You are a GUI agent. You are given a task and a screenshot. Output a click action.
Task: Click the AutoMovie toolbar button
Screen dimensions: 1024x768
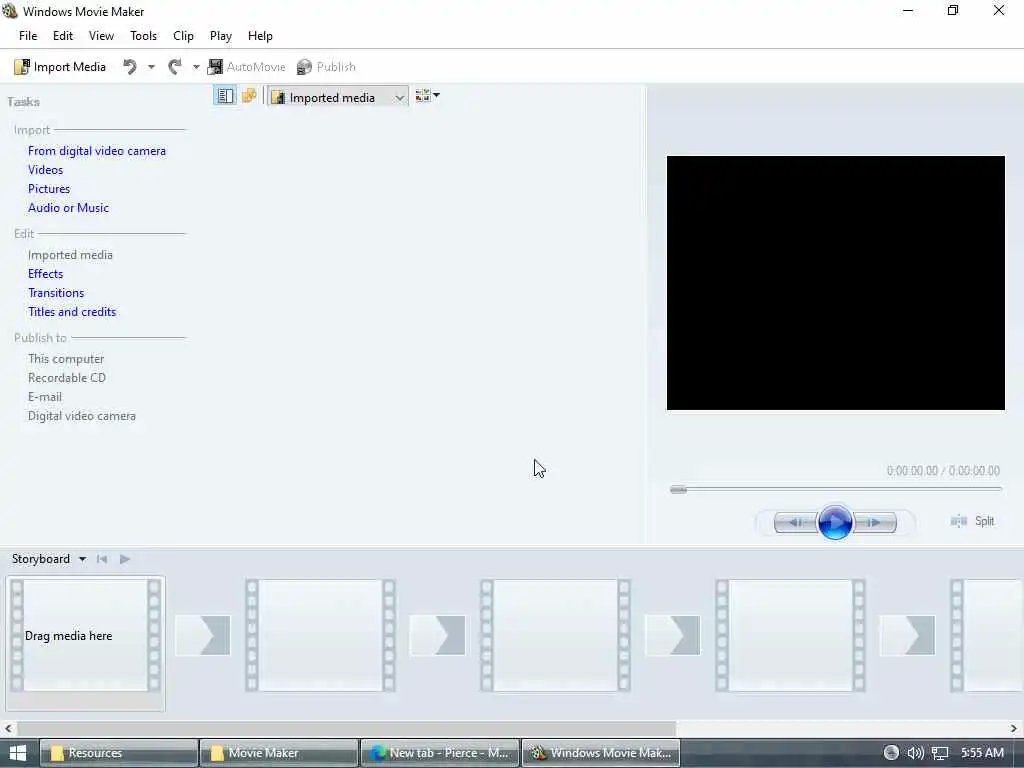coord(246,67)
